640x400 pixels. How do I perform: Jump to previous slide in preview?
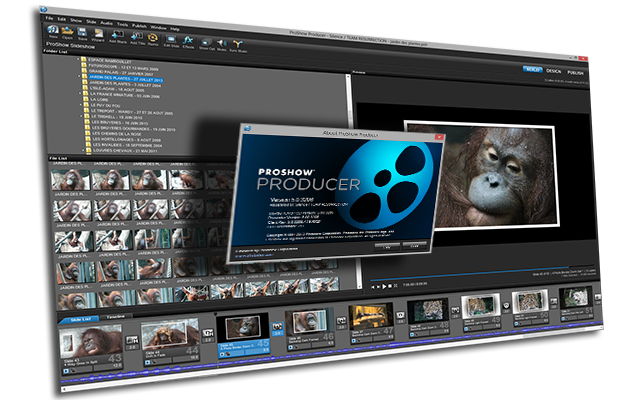coord(373,287)
